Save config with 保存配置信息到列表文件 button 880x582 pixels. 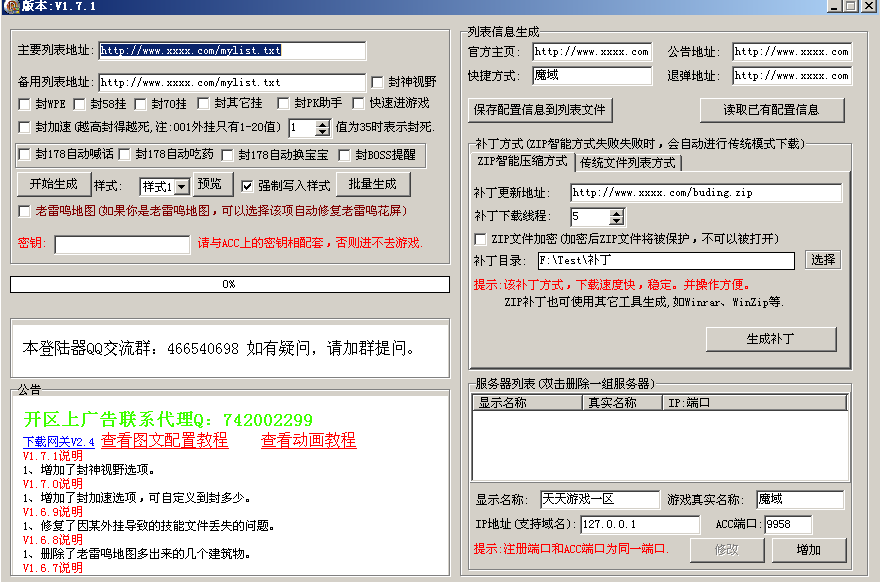coord(539,110)
